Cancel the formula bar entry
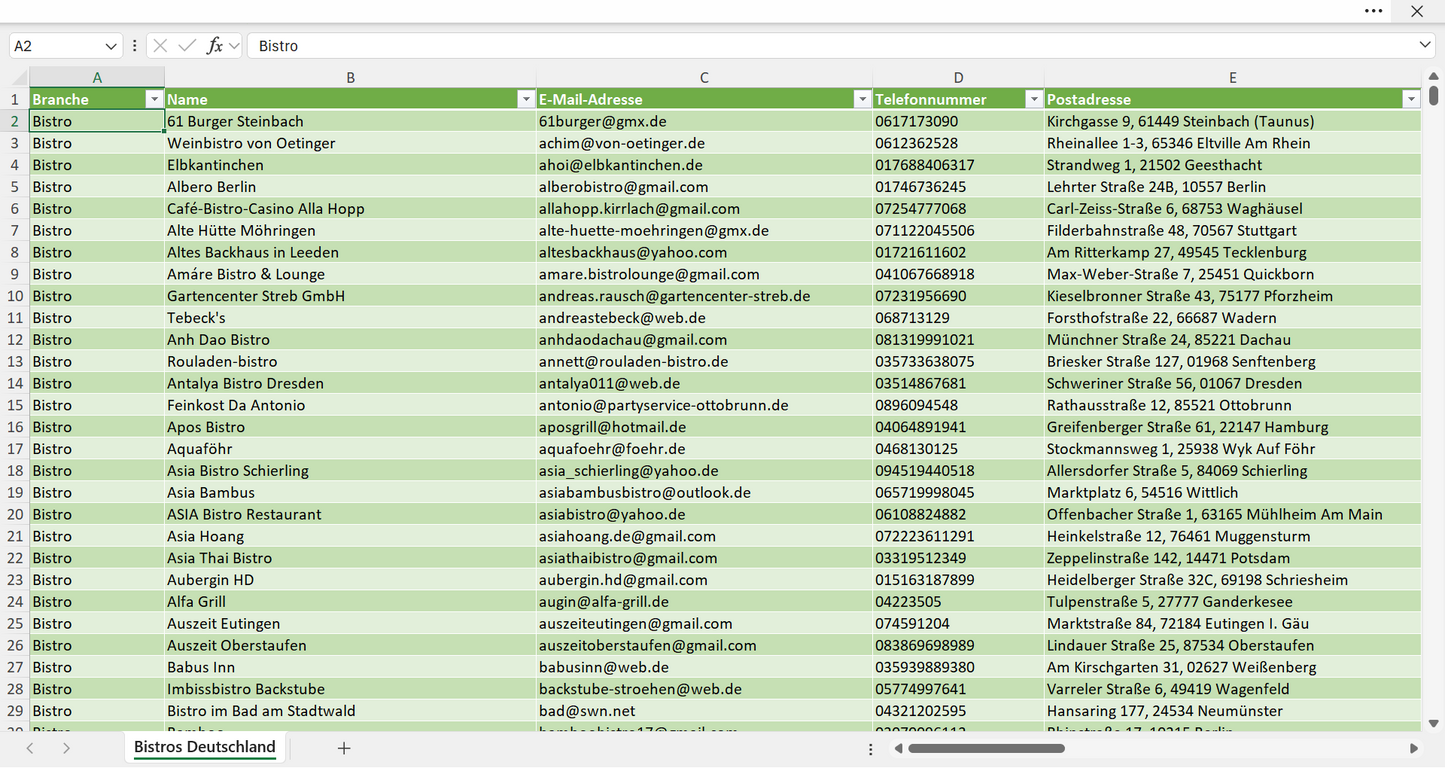 (160, 46)
